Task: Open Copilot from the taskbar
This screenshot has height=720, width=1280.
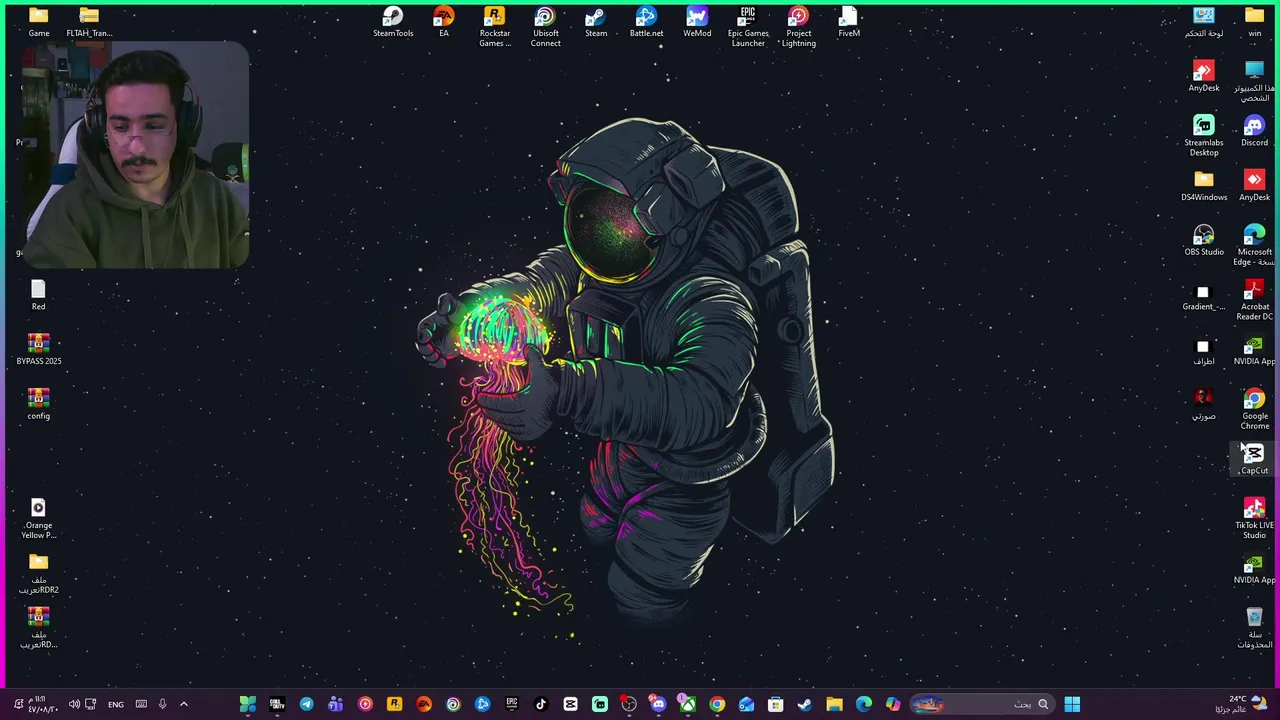Action: pyautogui.click(x=892, y=704)
